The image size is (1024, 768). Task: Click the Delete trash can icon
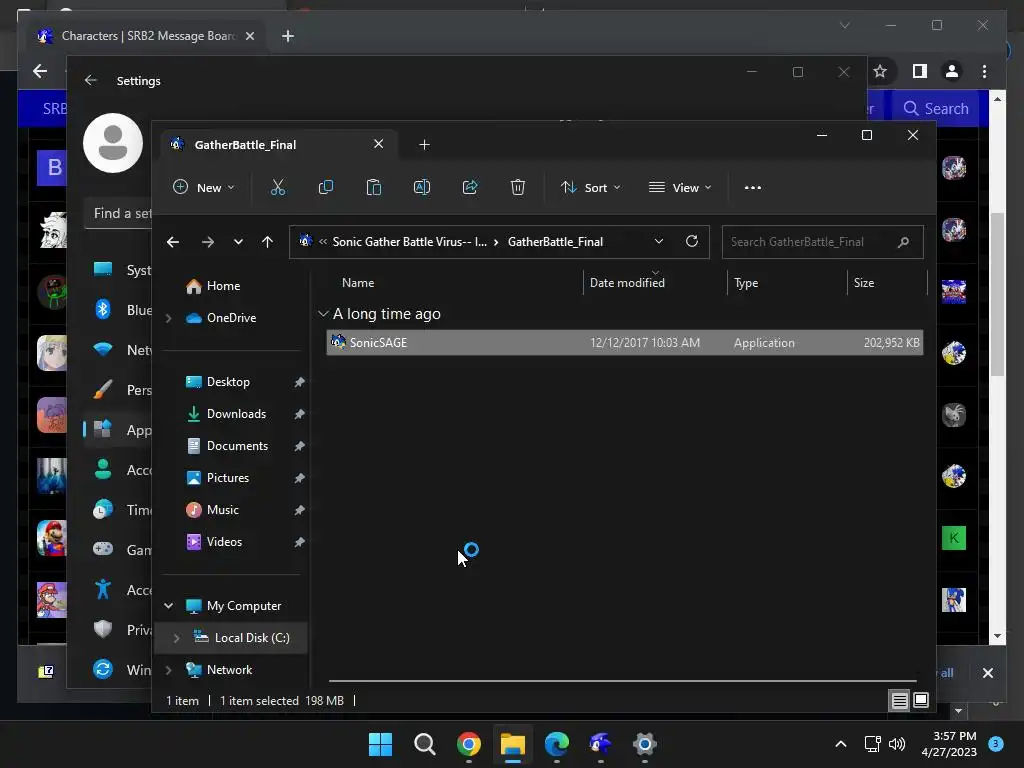pyautogui.click(x=518, y=187)
